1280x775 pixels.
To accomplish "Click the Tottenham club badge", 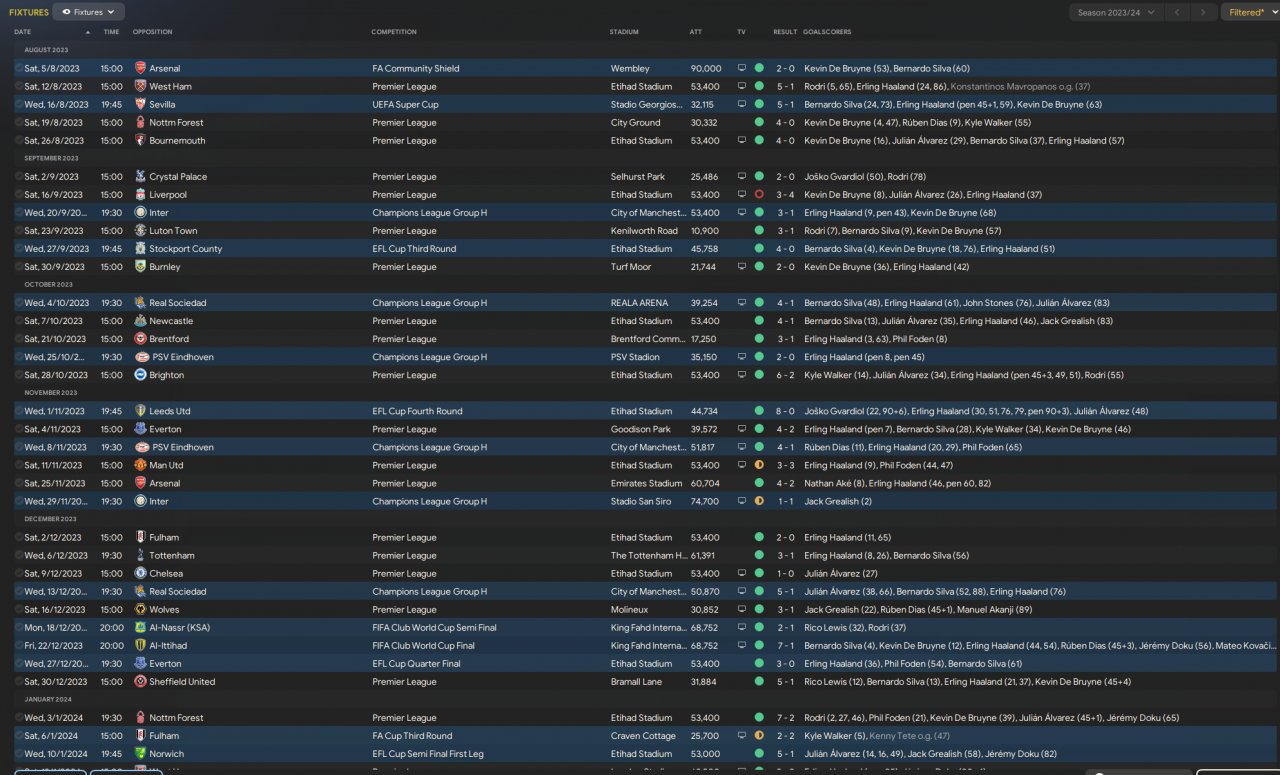I will coord(140,555).
